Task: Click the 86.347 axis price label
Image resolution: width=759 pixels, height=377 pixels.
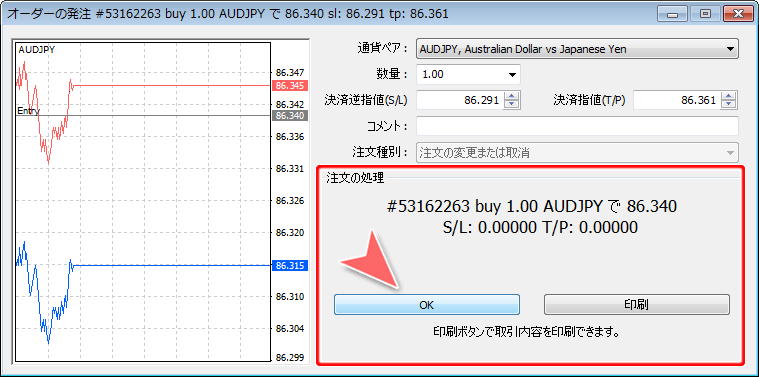Action: coord(290,73)
